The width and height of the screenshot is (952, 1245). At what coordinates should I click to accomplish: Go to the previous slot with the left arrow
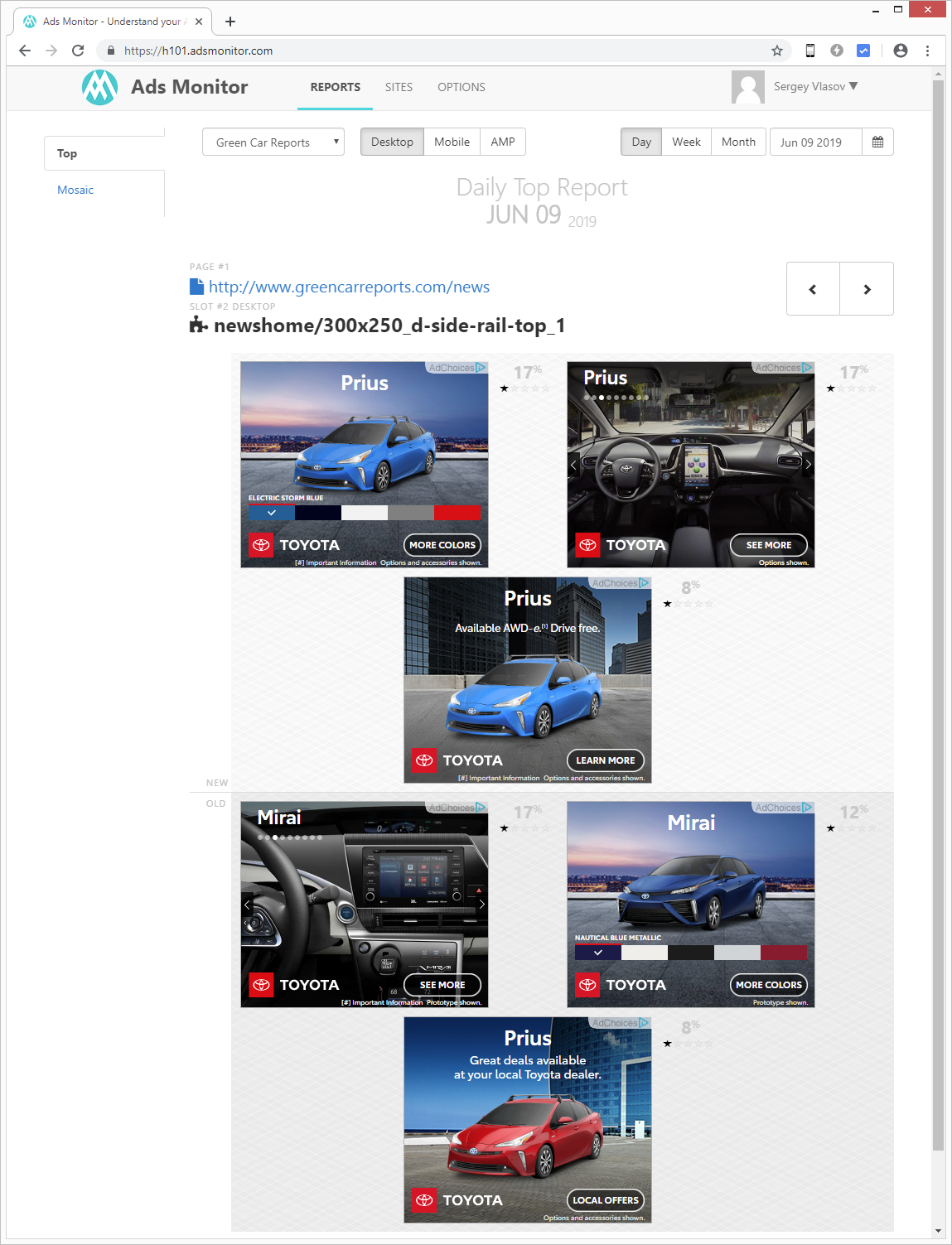tap(813, 289)
